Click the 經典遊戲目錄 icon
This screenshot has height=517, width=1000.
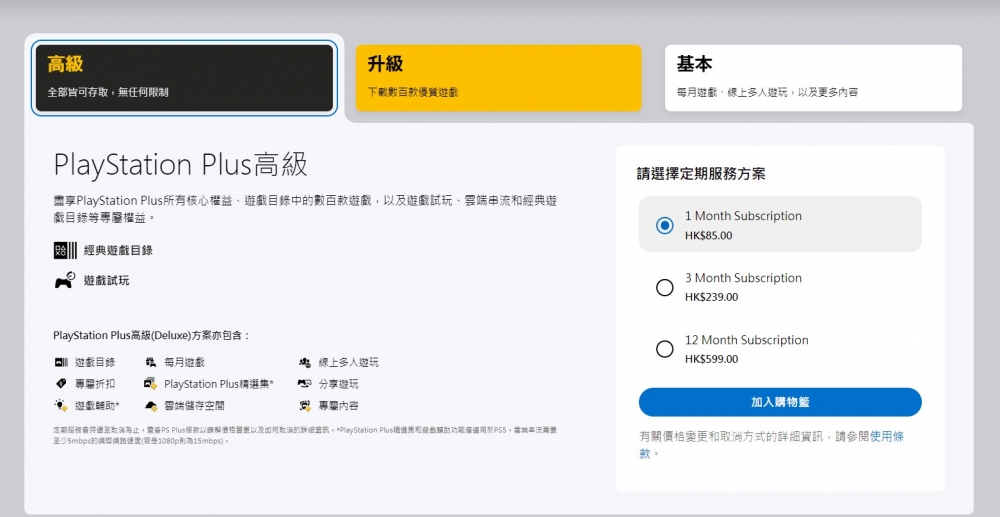pyautogui.click(x=65, y=251)
